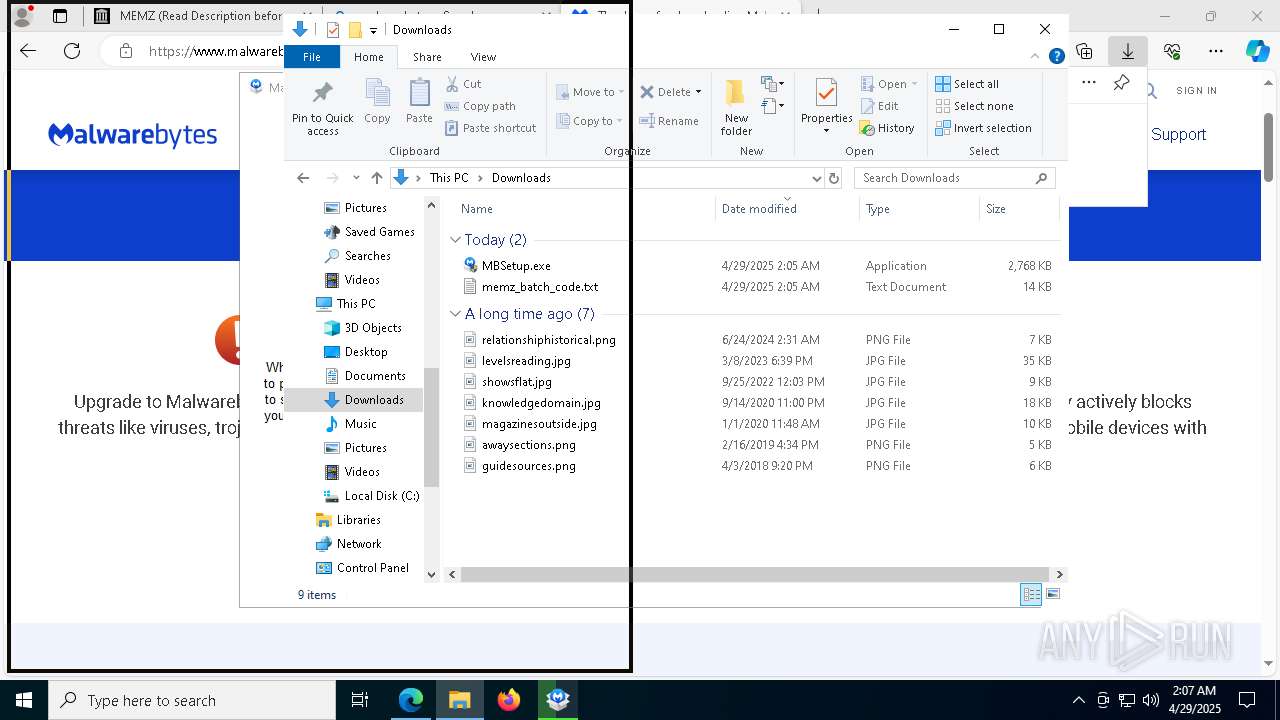Pin the Edge downloads flyout
The height and width of the screenshot is (720, 1280).
click(x=1121, y=83)
